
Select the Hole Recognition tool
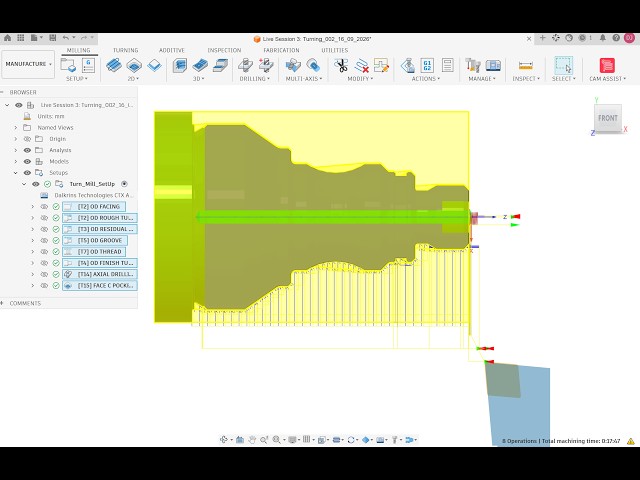266,65
